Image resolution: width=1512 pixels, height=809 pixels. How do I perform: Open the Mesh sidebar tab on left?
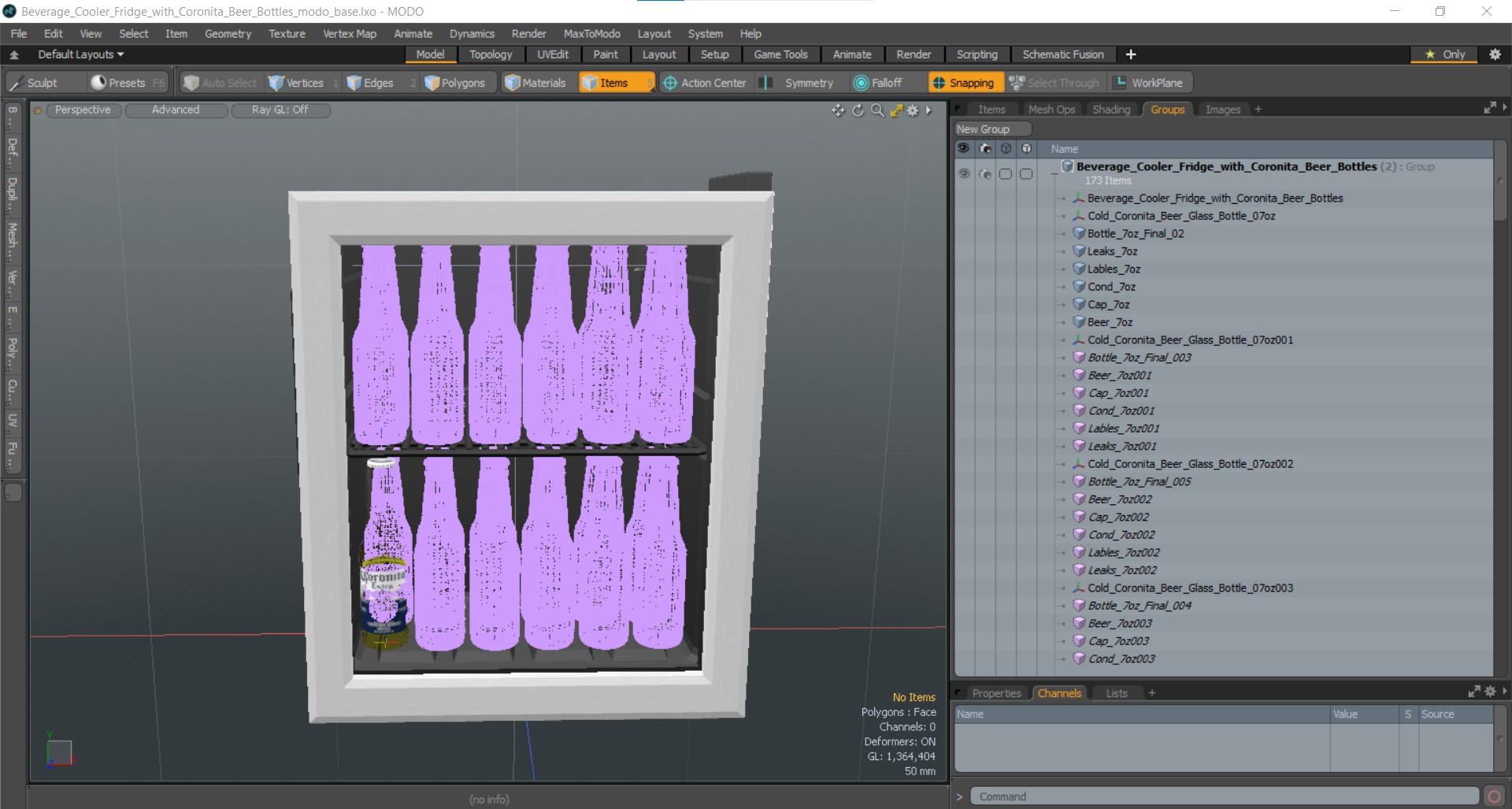pyautogui.click(x=12, y=240)
